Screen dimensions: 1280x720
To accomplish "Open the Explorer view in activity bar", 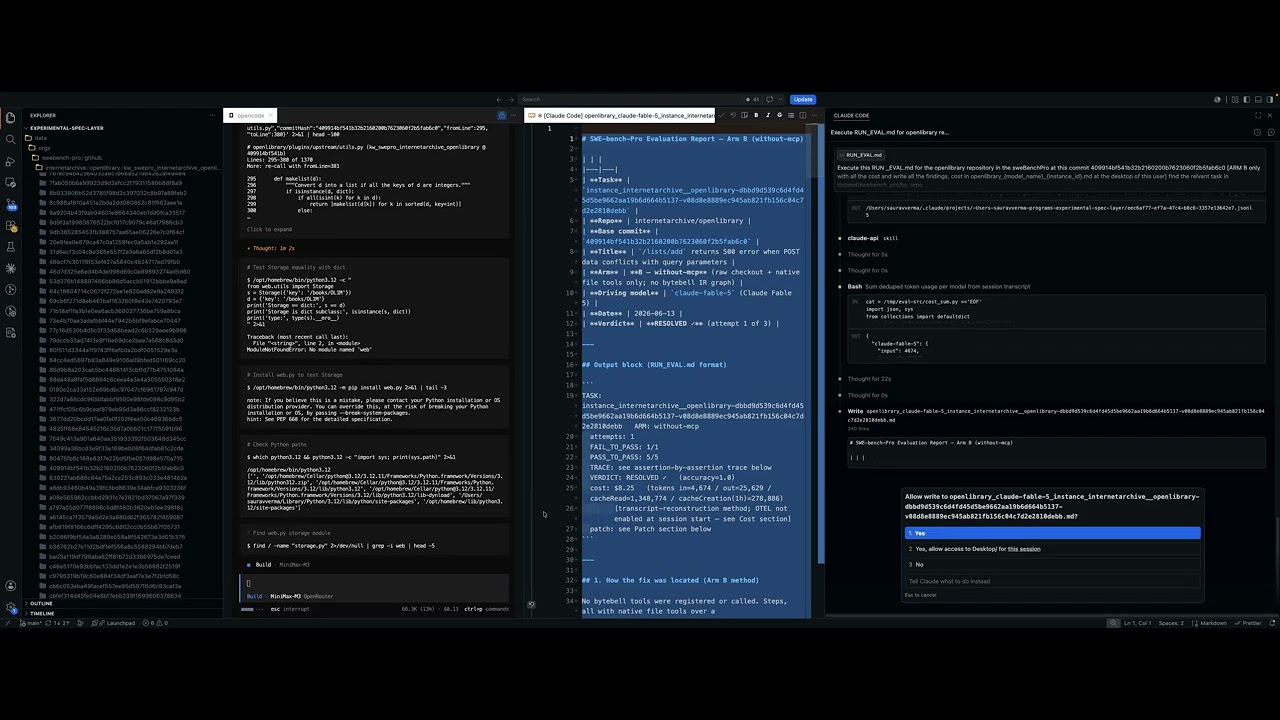I will pos(11,117).
